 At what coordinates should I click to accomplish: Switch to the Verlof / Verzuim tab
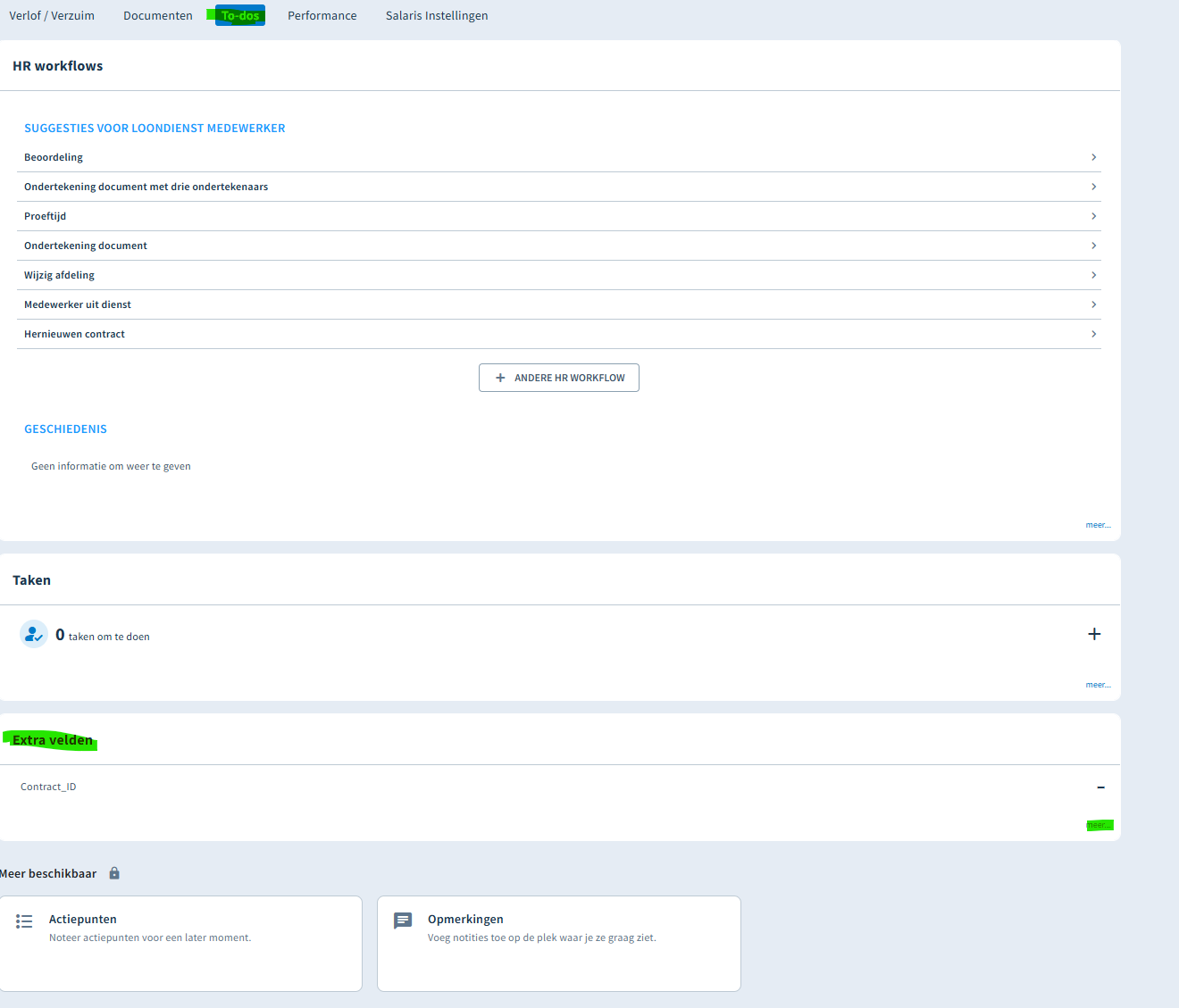[x=52, y=15]
